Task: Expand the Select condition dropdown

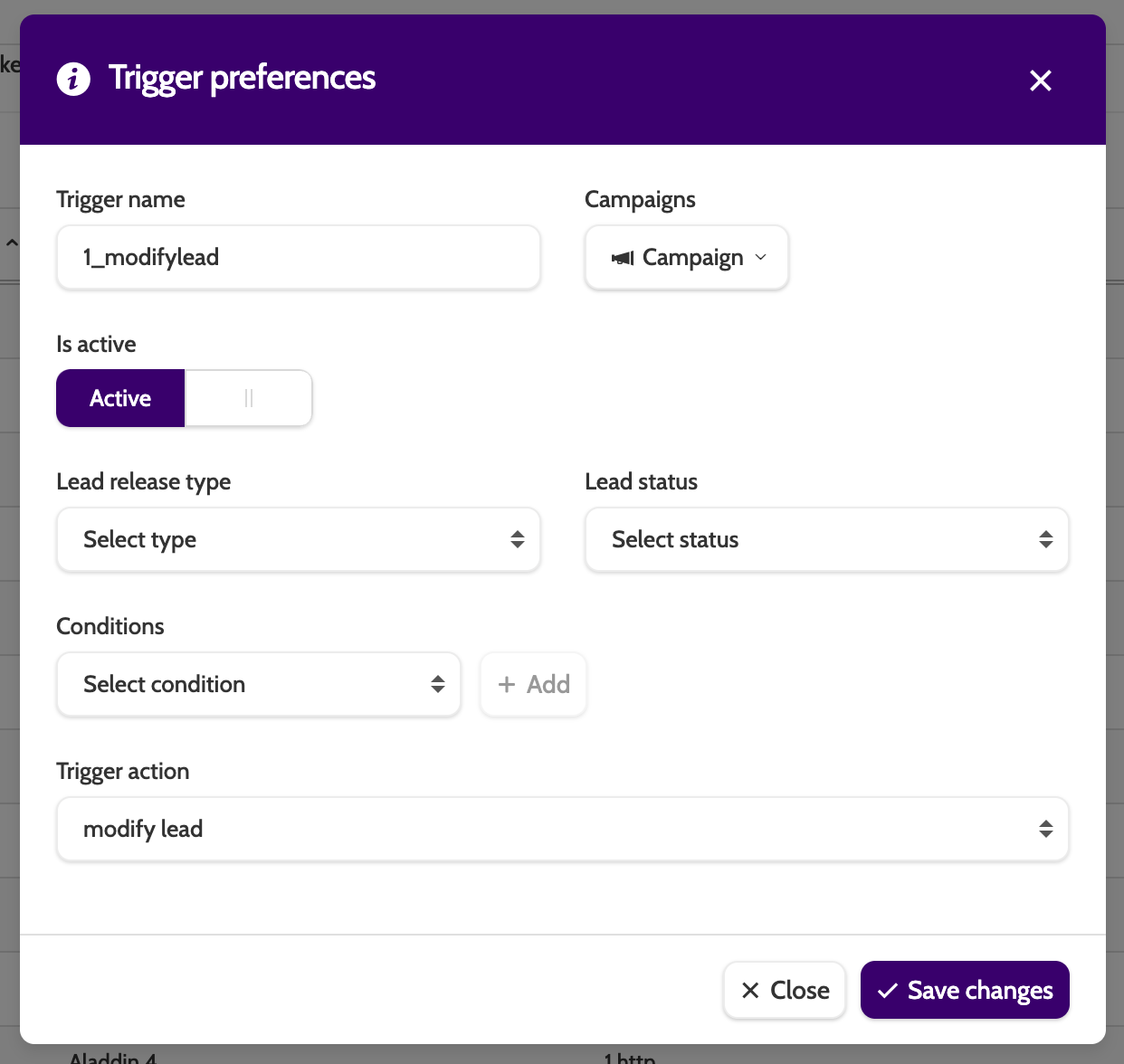Action: (x=258, y=684)
